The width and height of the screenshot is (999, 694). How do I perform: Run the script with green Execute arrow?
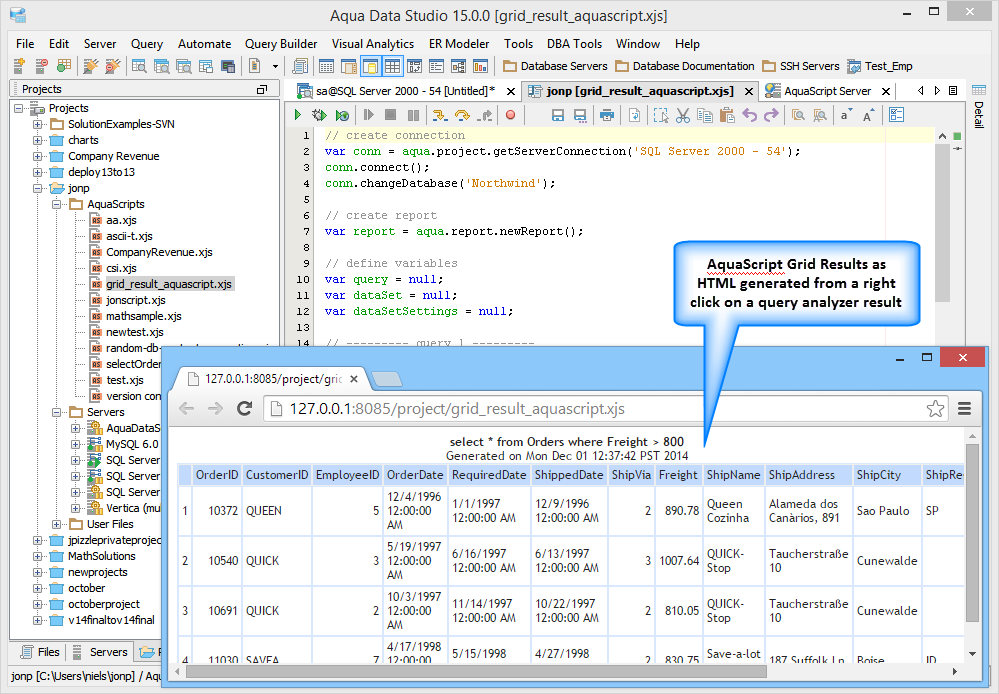point(298,115)
